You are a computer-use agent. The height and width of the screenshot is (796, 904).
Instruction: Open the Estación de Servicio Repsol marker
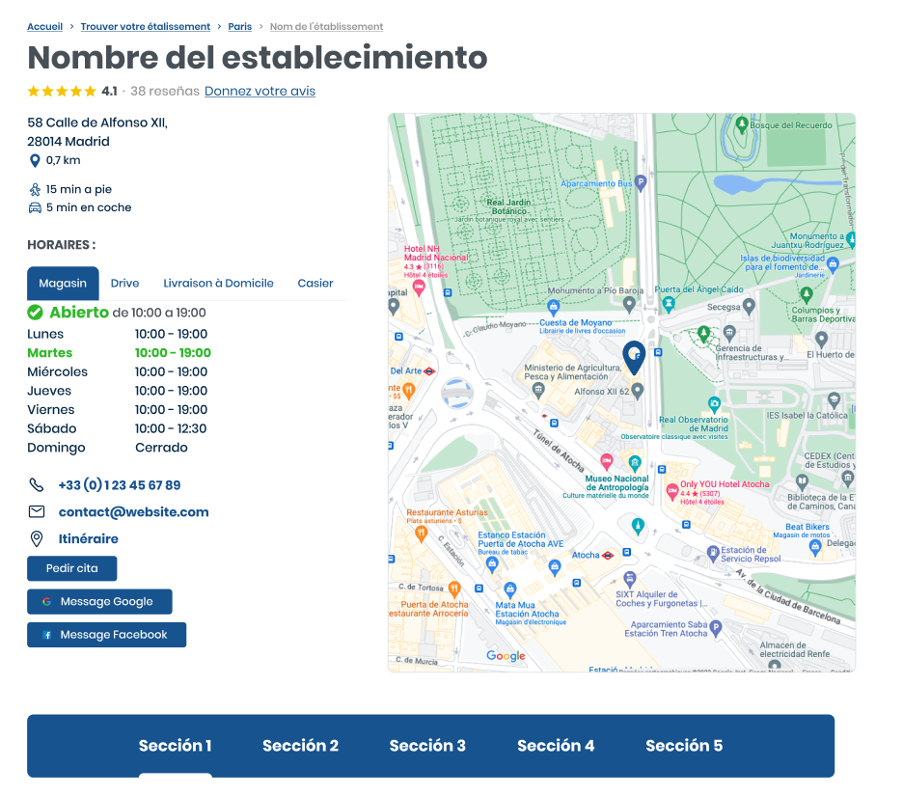713,554
